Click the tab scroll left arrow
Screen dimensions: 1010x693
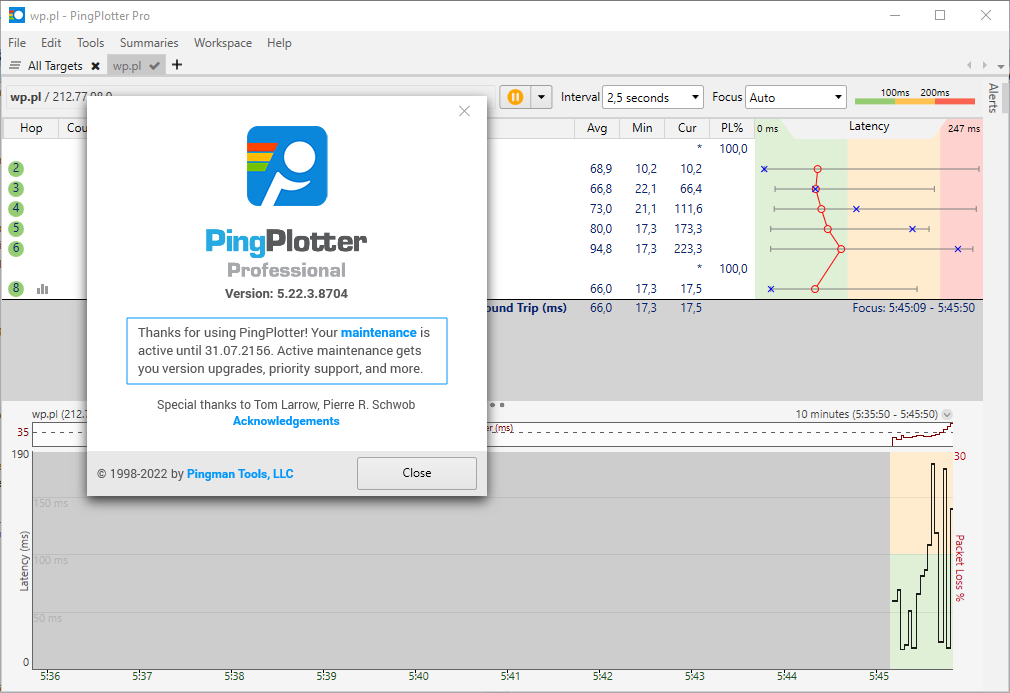click(969, 65)
